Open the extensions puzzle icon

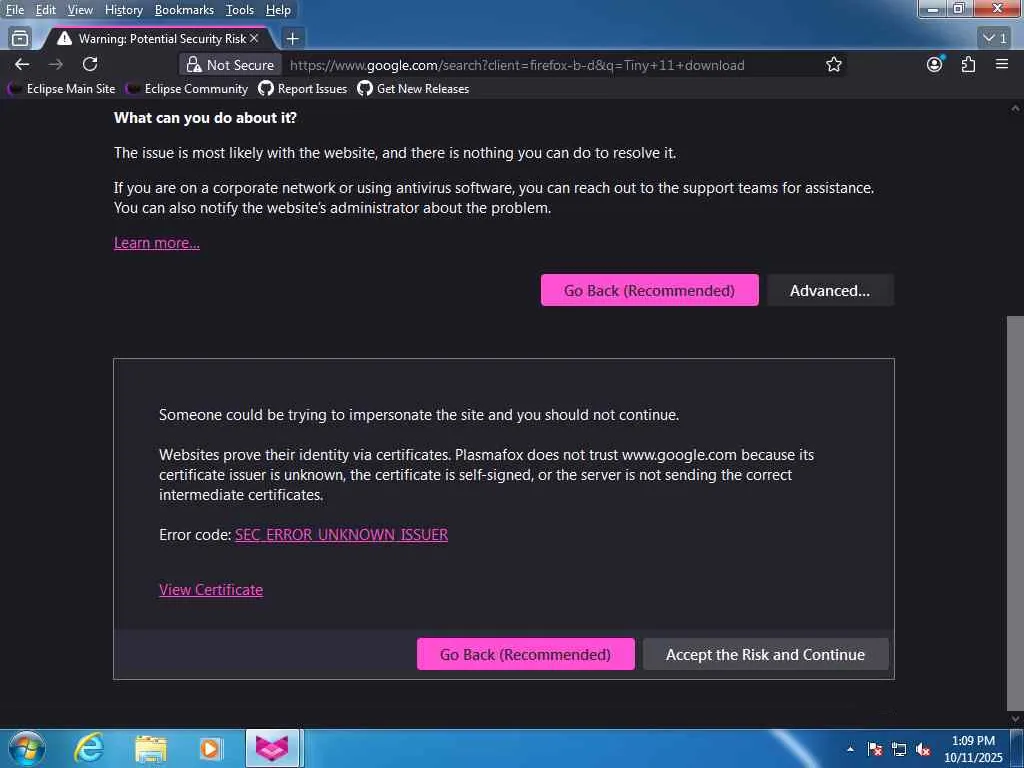(968, 64)
